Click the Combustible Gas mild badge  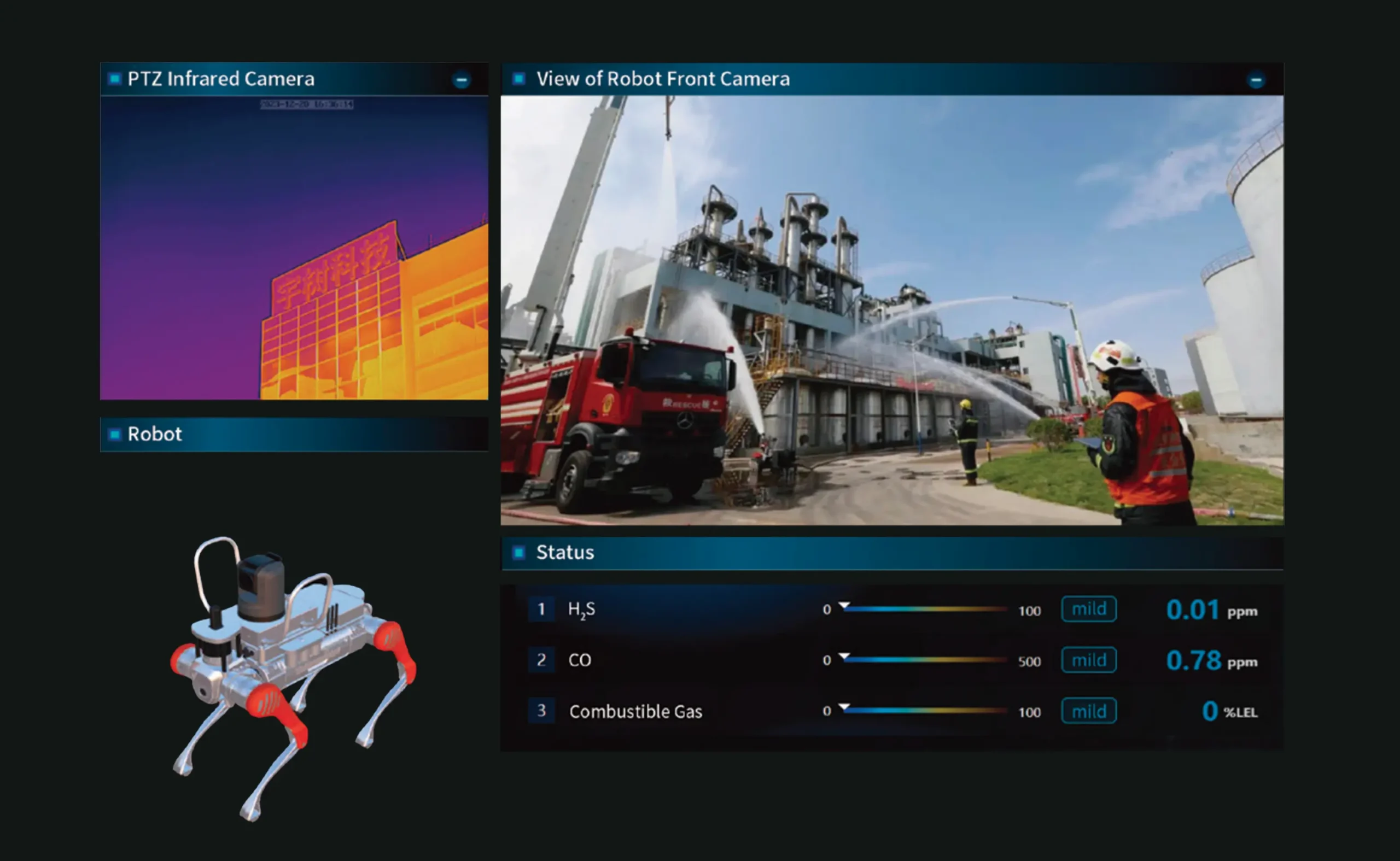click(x=1088, y=711)
